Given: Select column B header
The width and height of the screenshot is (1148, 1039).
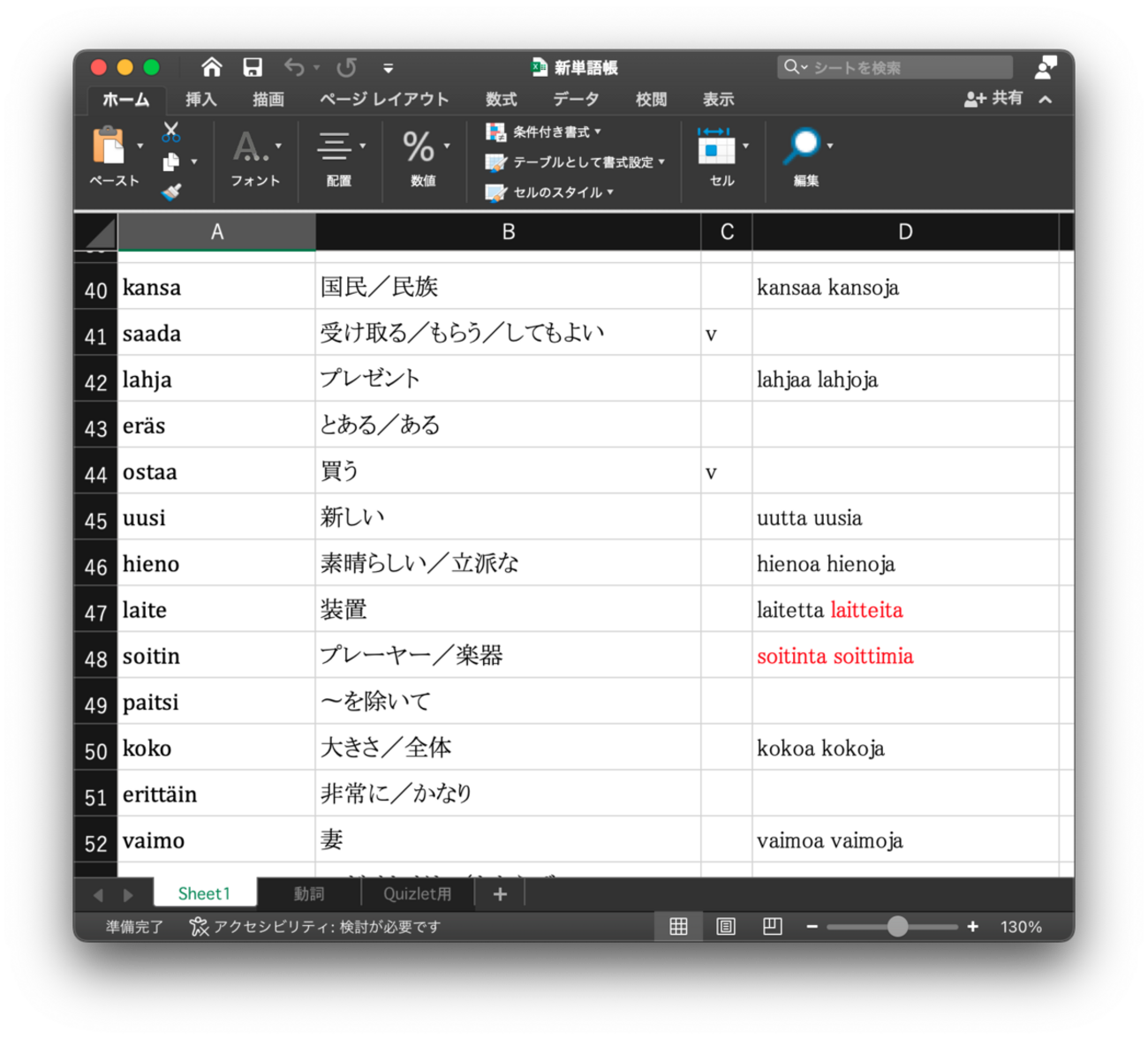Looking at the screenshot, I should pyautogui.click(x=508, y=232).
